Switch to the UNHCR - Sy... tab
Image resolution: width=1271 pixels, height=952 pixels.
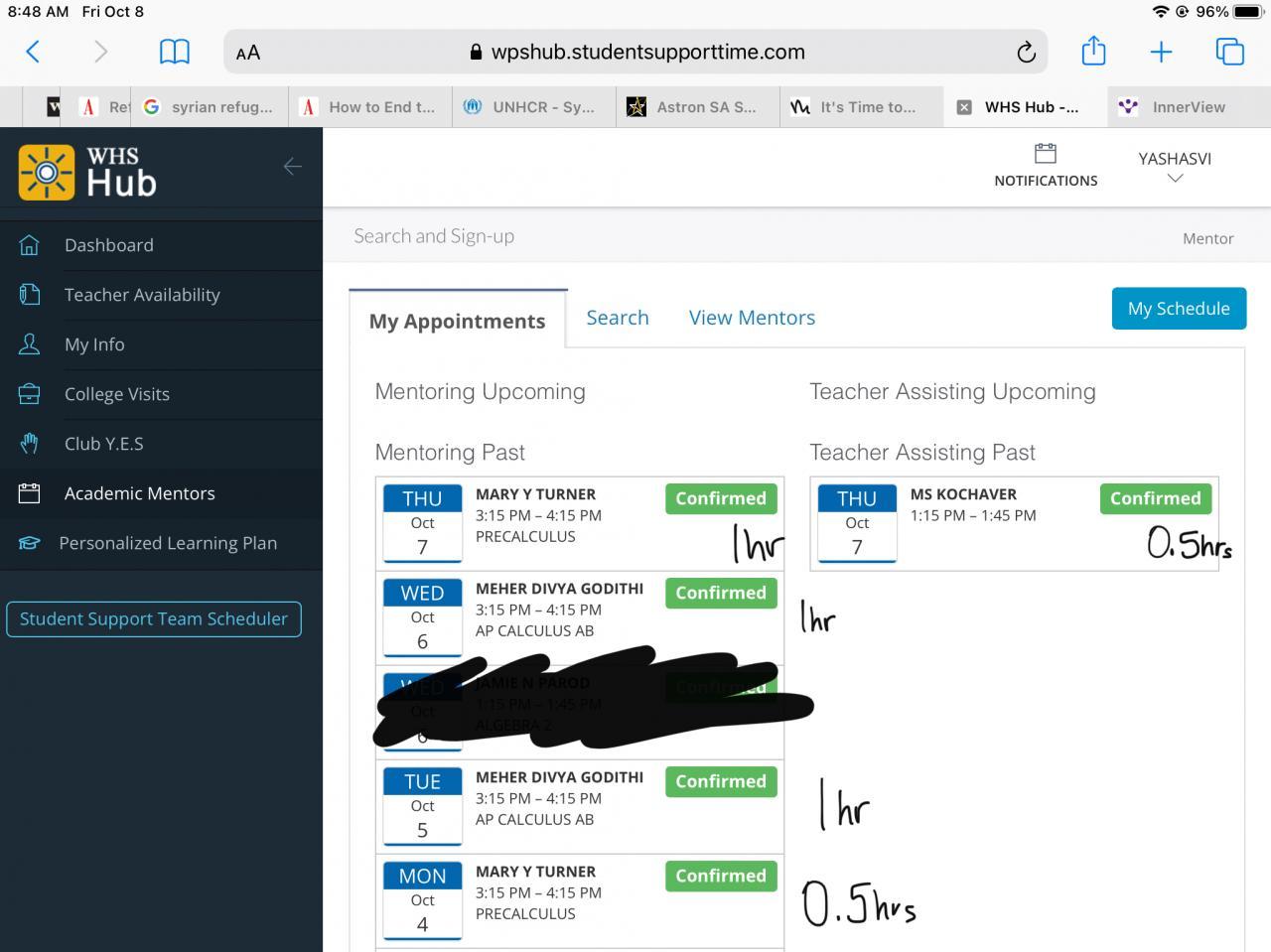[533, 107]
